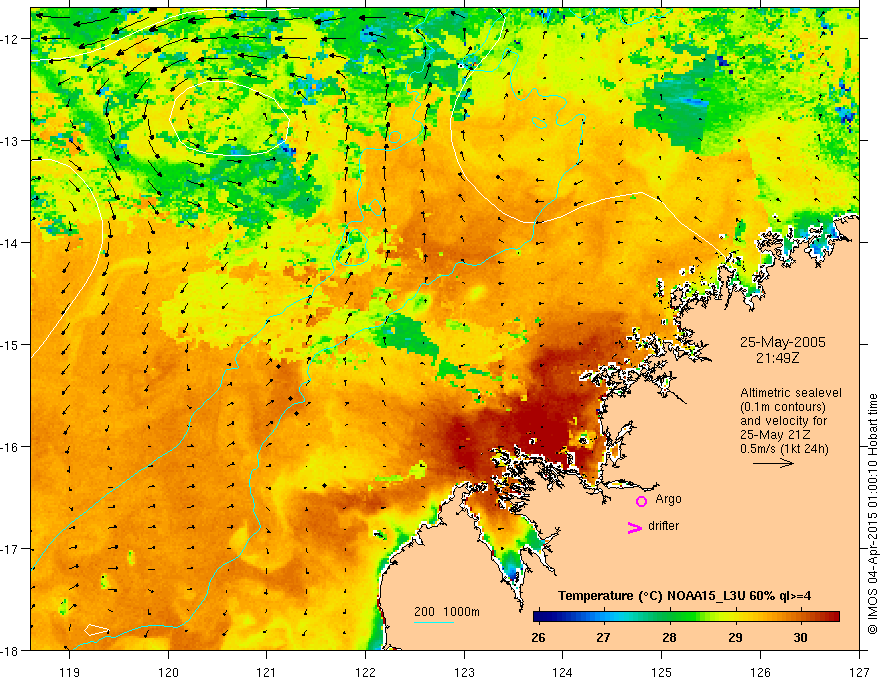Click the color bar value 29
The height and width of the screenshot is (680, 880).
pyautogui.click(x=735, y=637)
